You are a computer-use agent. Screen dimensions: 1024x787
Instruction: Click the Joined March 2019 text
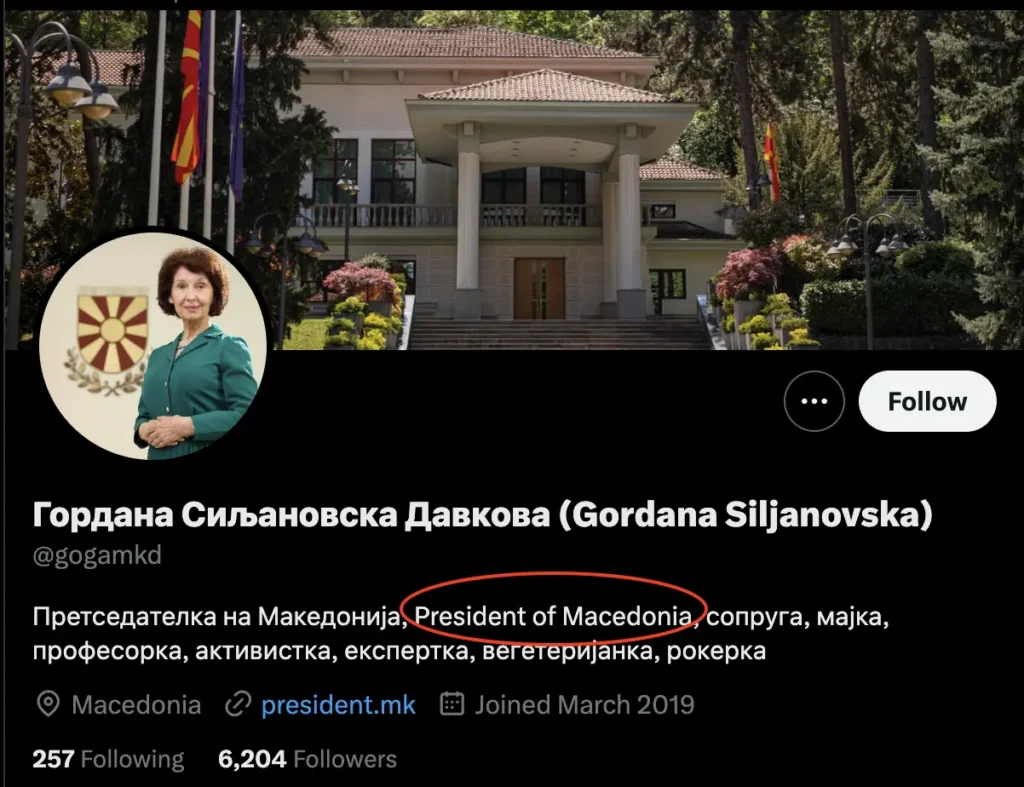coord(584,705)
